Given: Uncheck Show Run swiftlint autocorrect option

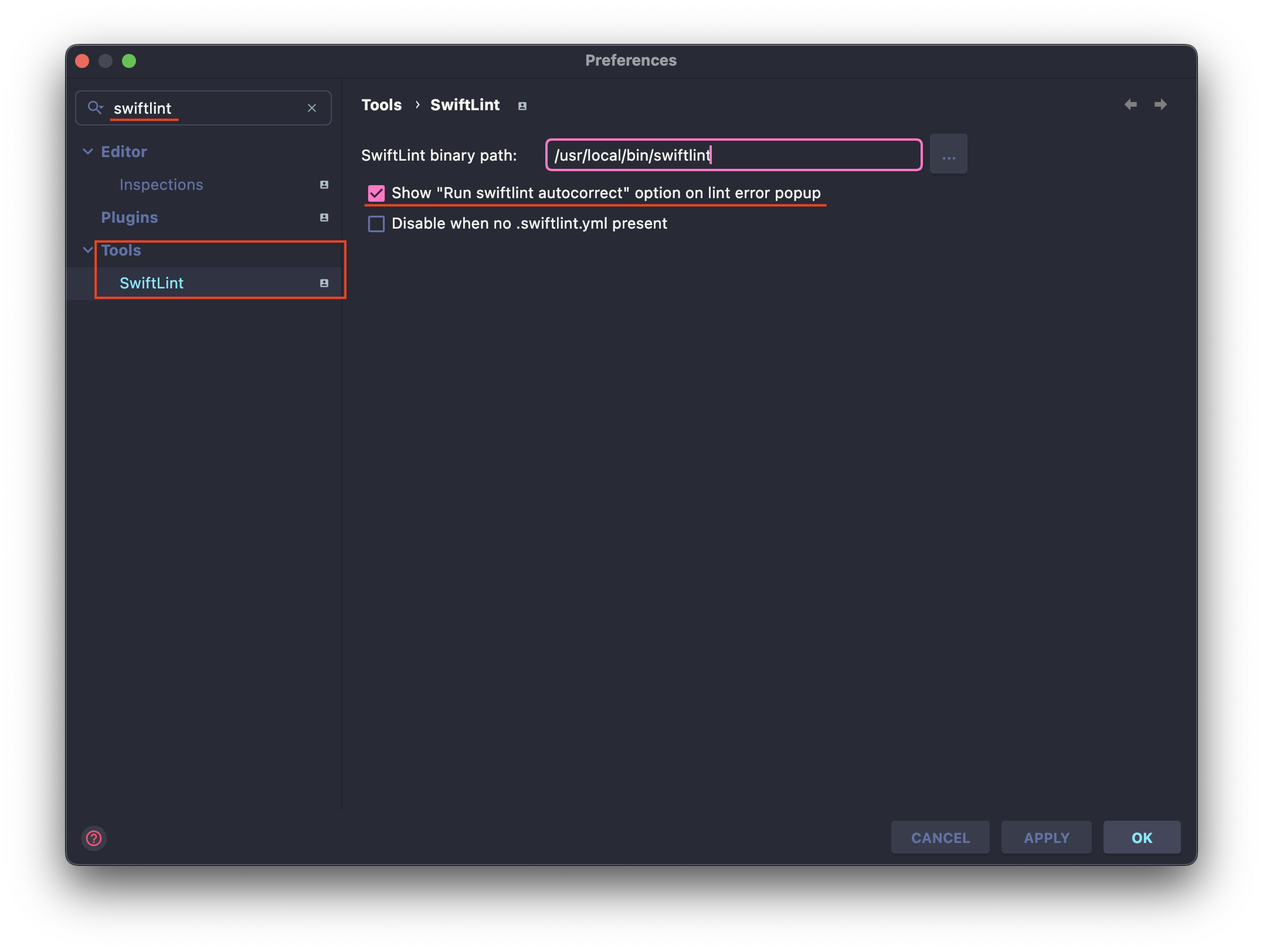Looking at the screenshot, I should [376, 193].
